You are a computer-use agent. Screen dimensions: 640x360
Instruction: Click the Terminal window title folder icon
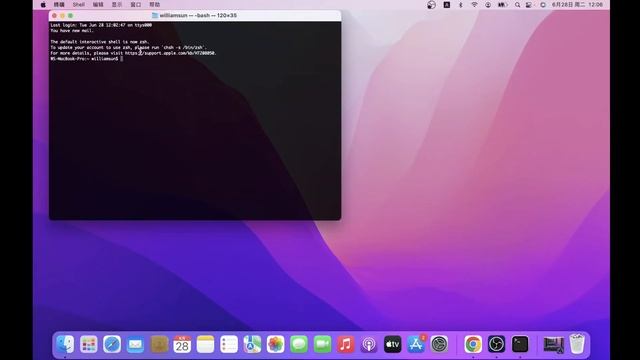point(155,15)
